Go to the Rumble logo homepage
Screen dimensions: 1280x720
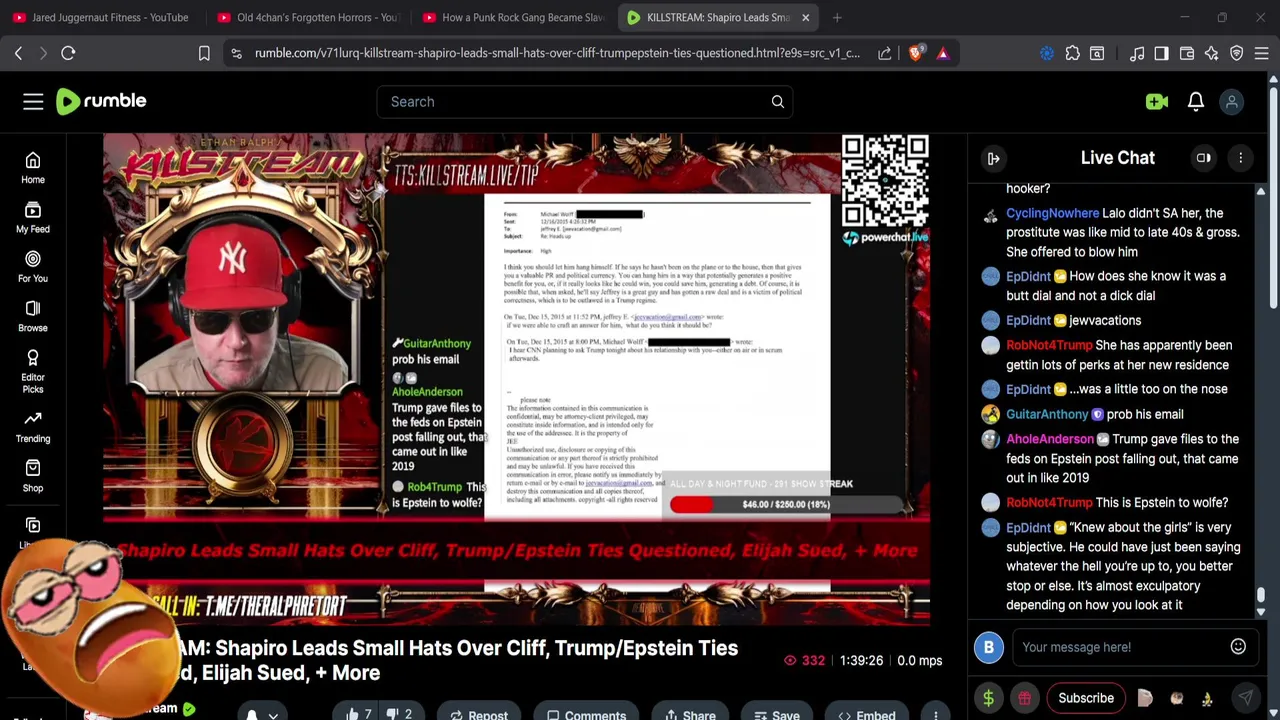(101, 101)
